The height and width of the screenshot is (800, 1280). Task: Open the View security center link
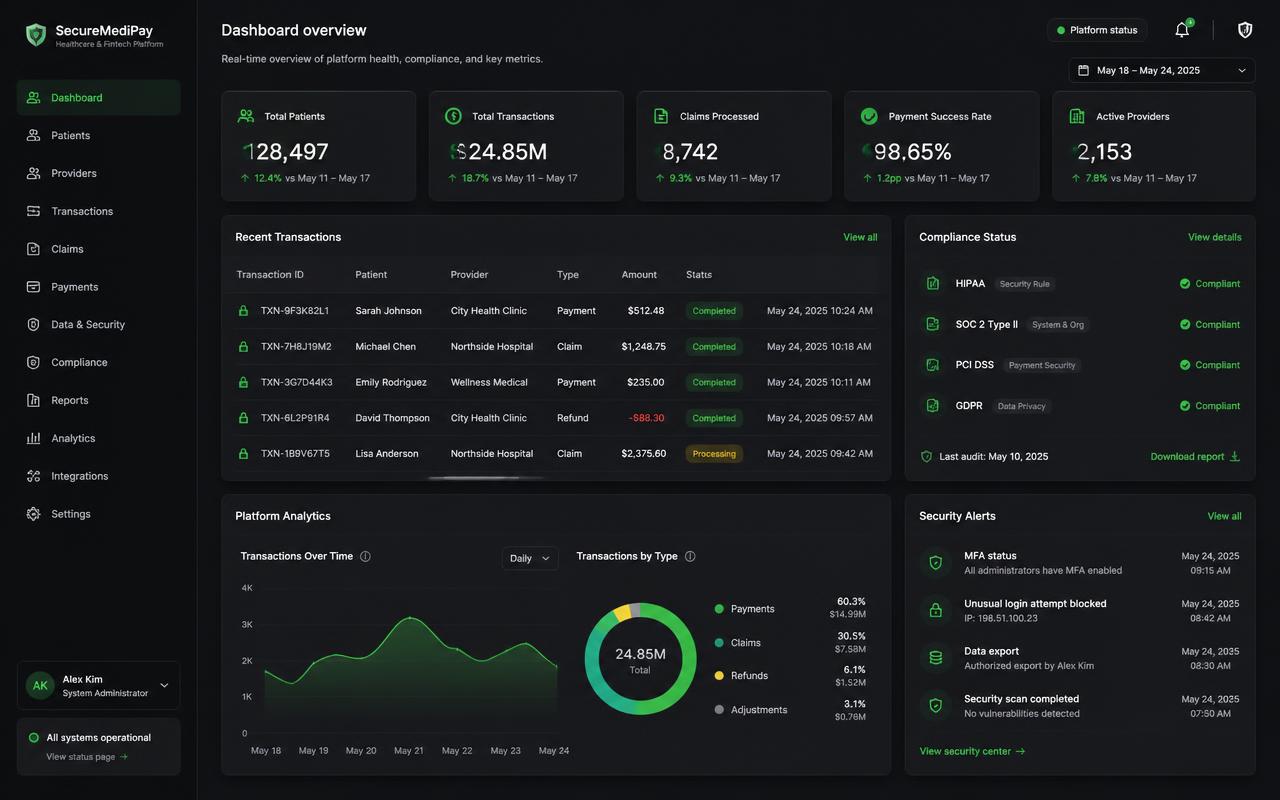click(972, 751)
